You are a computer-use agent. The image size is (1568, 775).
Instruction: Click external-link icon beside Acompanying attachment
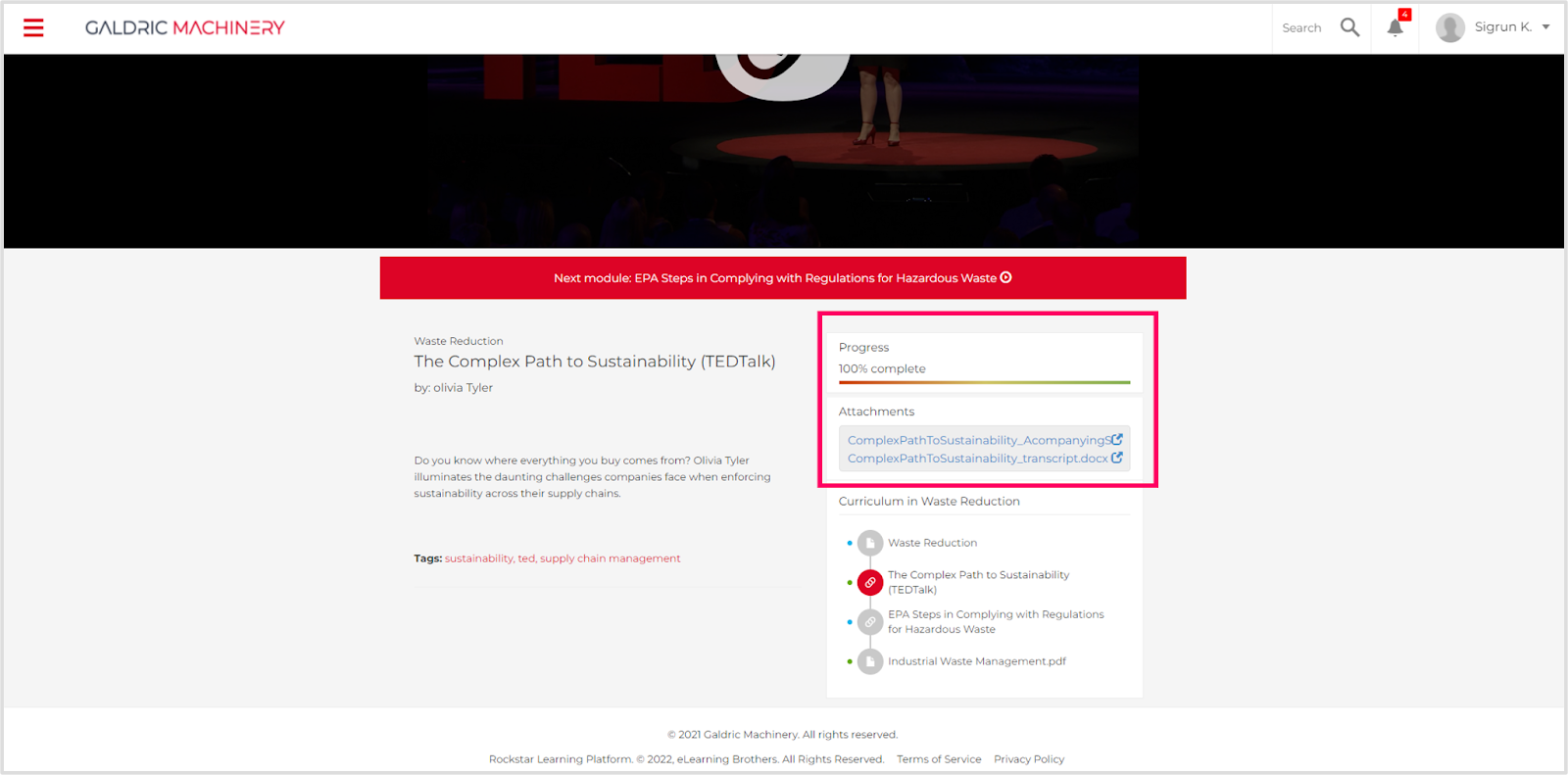(x=1117, y=439)
